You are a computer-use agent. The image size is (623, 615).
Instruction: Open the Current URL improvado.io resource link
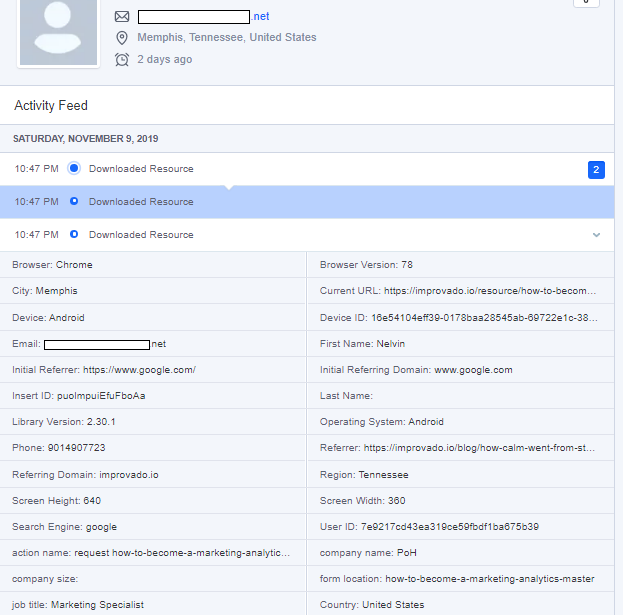click(x=491, y=291)
